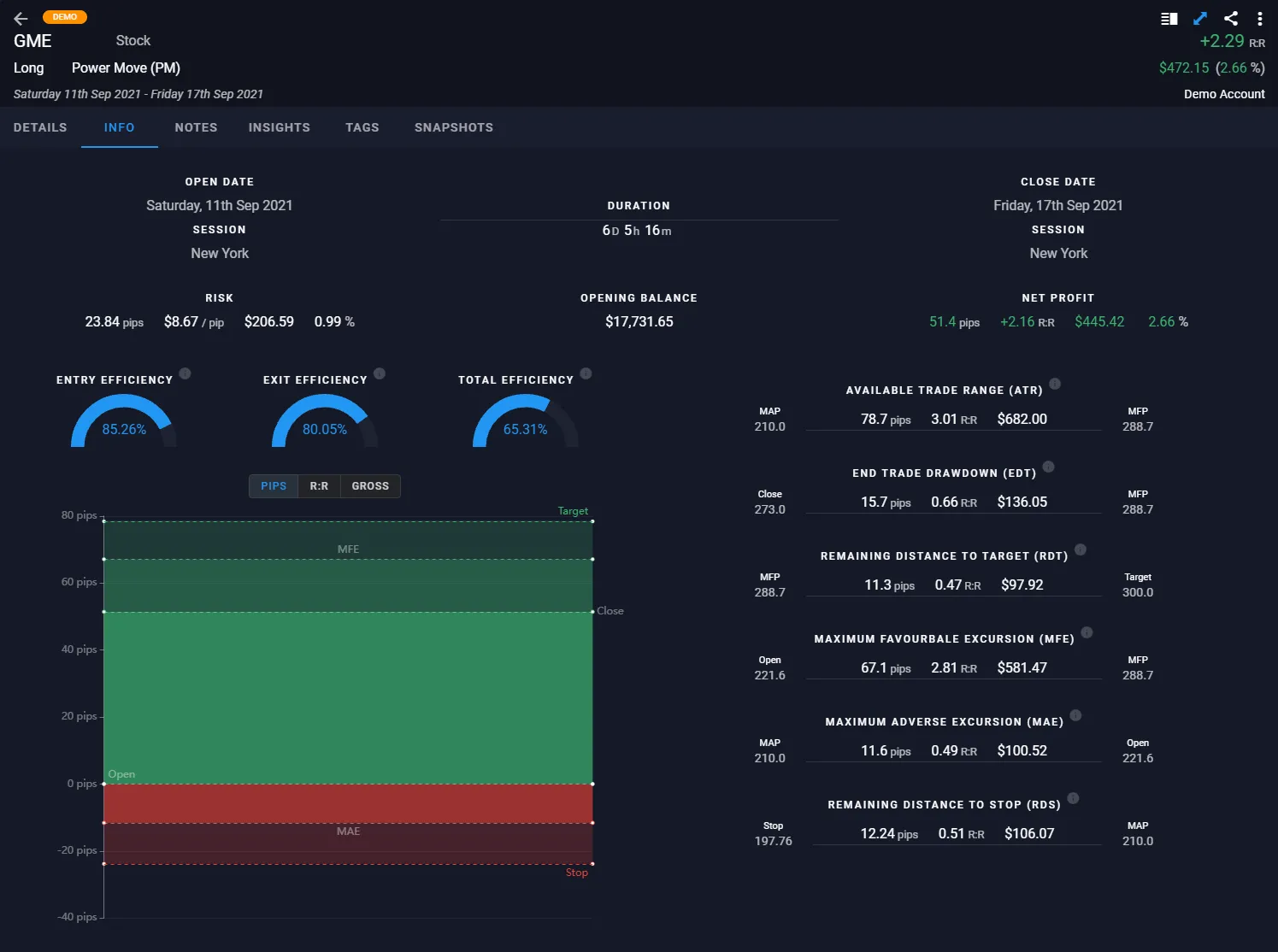Click the Stop level marker on chart
Viewport: 1278px width, 952px height.
click(577, 873)
